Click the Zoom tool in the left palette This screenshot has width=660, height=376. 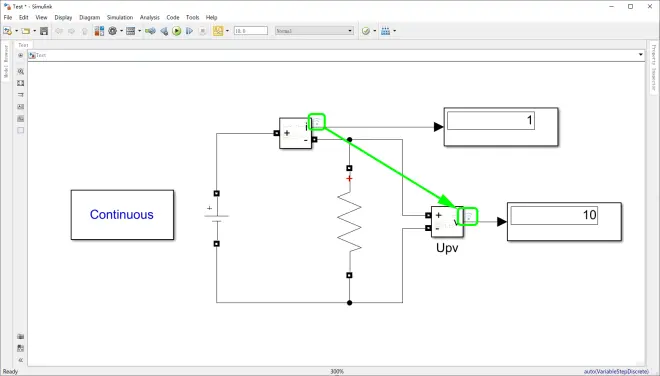pyautogui.click(x=21, y=72)
